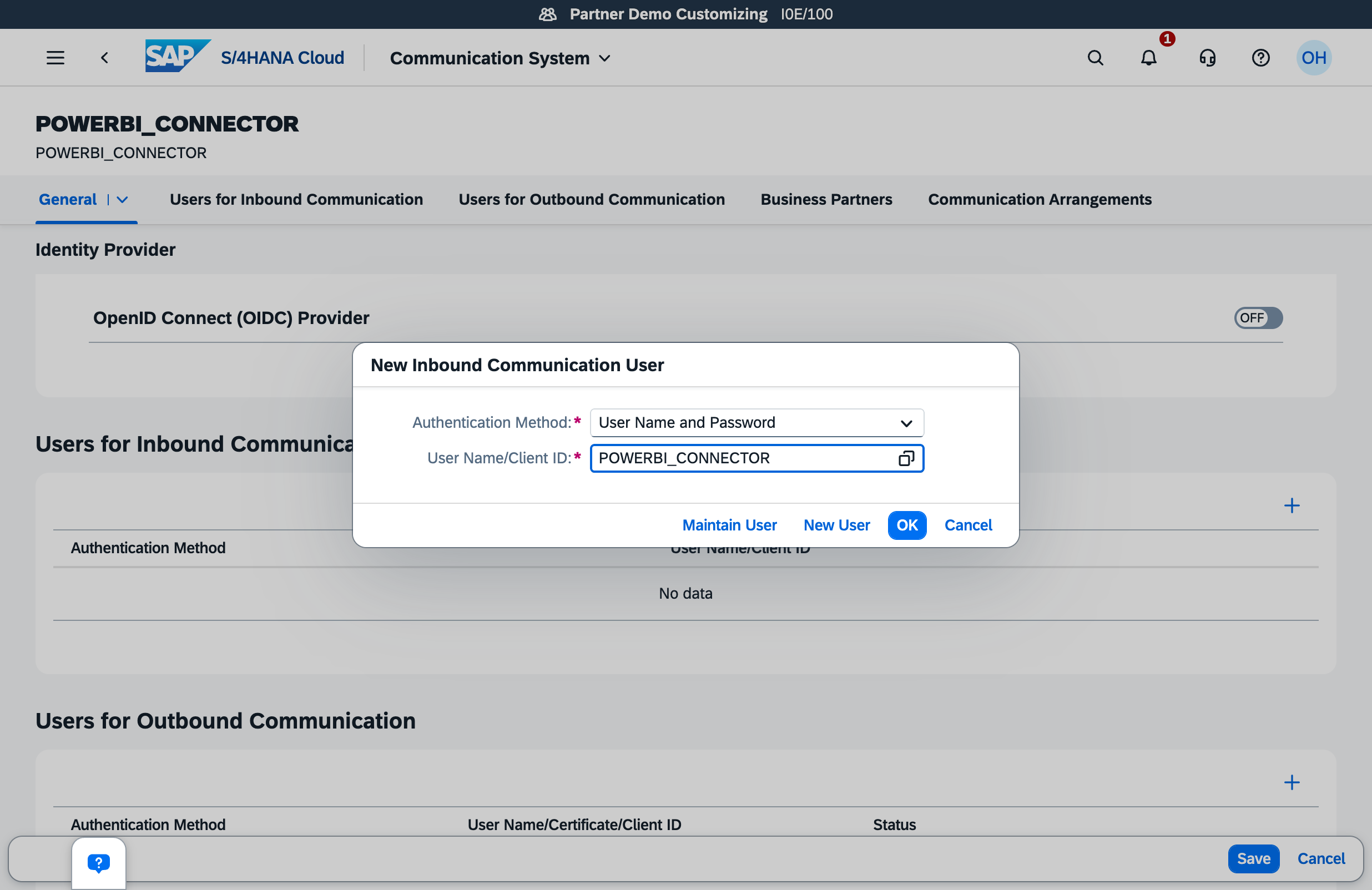Click Maintain User in dialog
Screen dimensions: 1372x890
(729, 525)
